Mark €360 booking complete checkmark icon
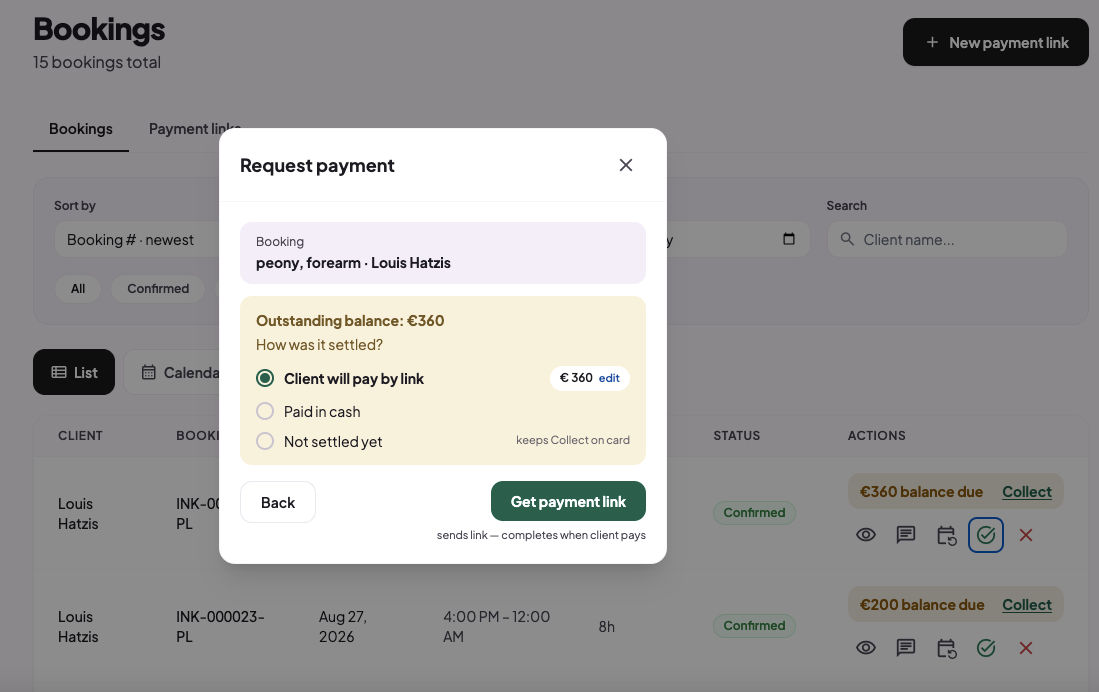 985,535
